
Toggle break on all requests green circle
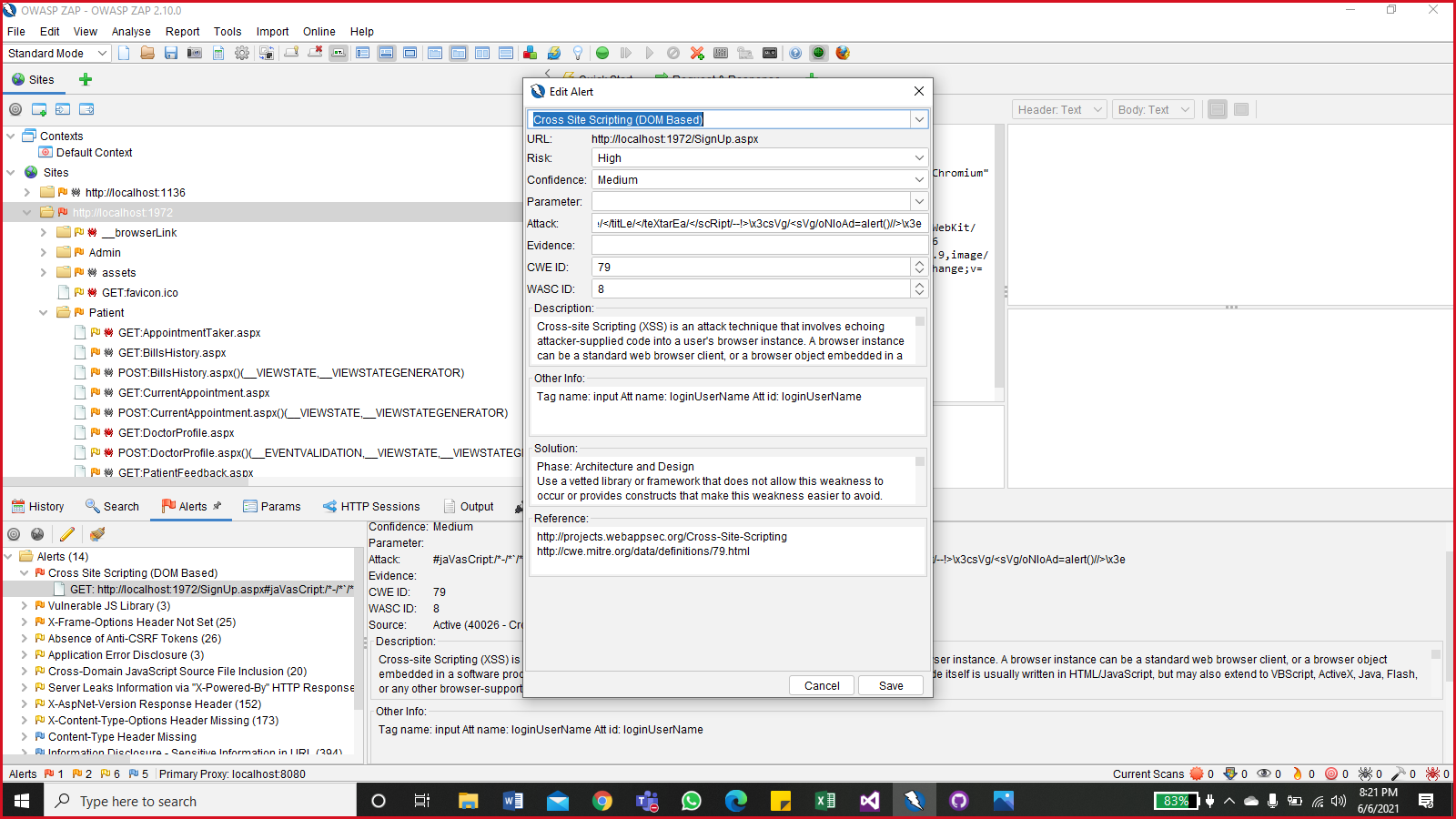(602, 53)
